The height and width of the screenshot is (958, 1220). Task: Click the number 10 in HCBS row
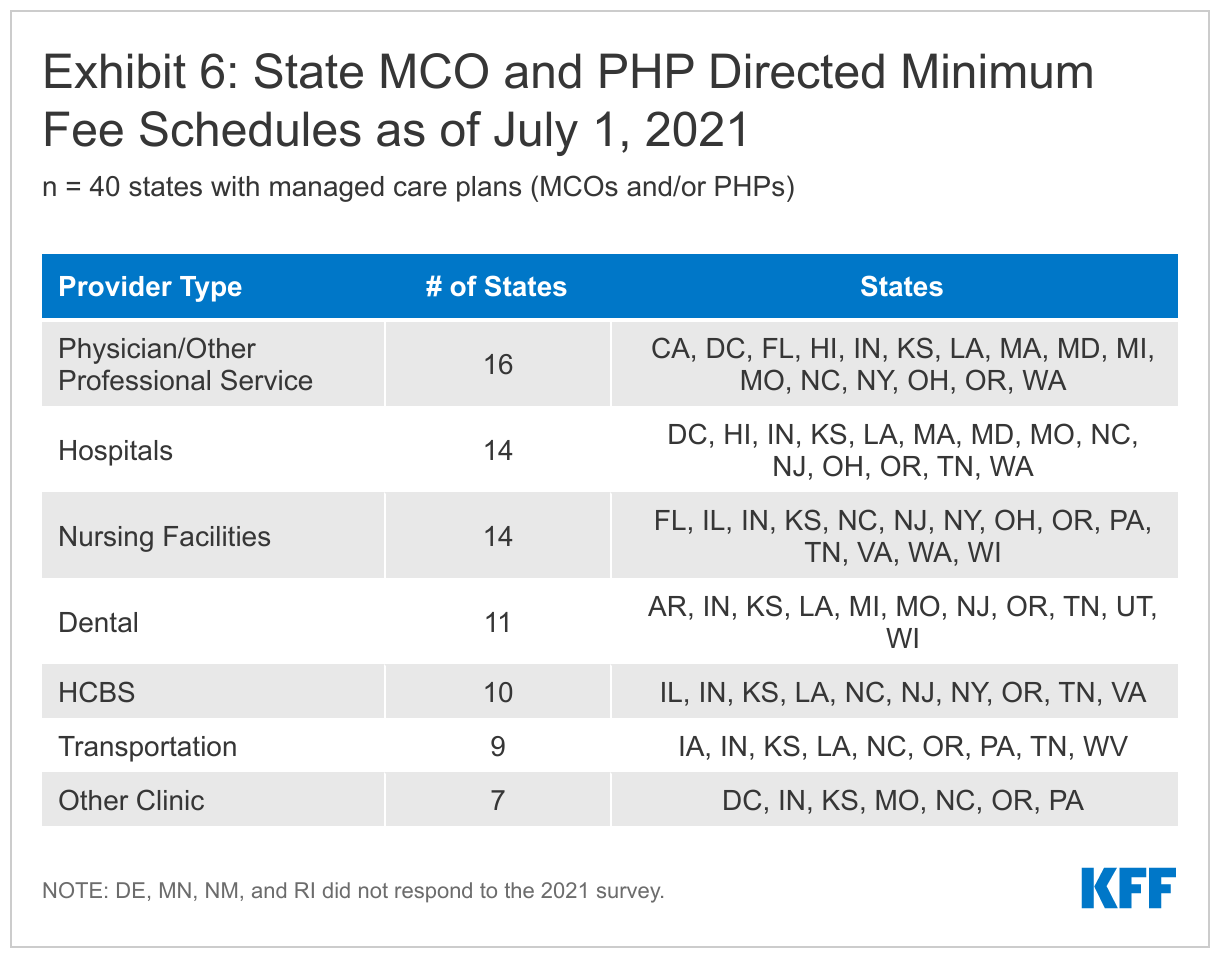point(497,692)
